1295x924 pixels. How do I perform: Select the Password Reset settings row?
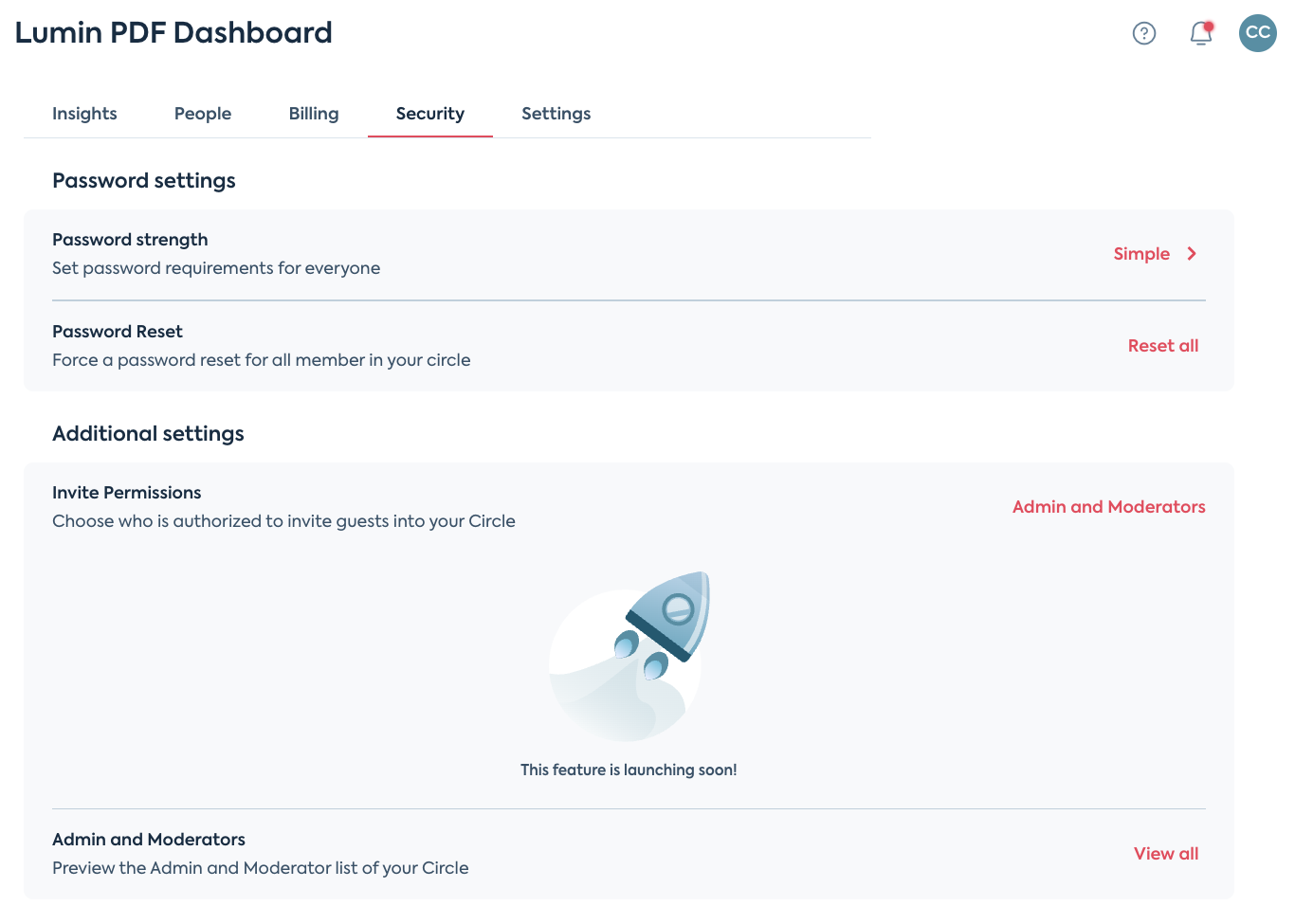pos(261,345)
